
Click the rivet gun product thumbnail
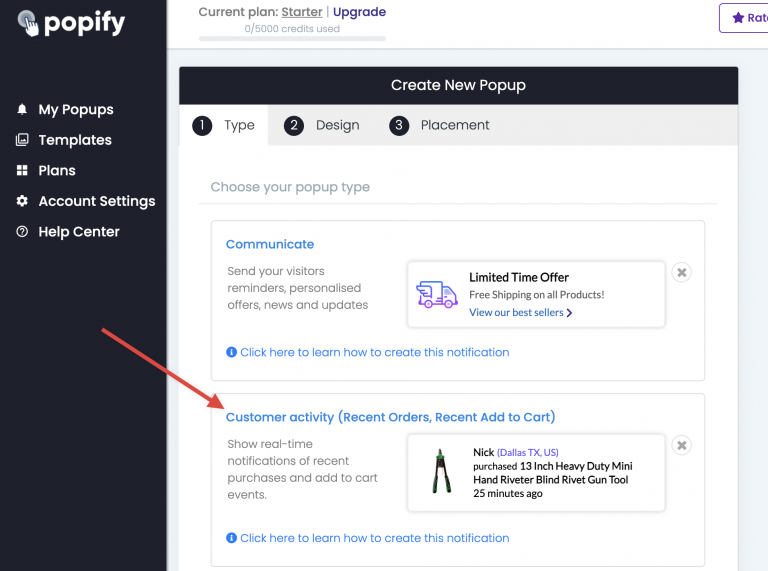point(441,471)
